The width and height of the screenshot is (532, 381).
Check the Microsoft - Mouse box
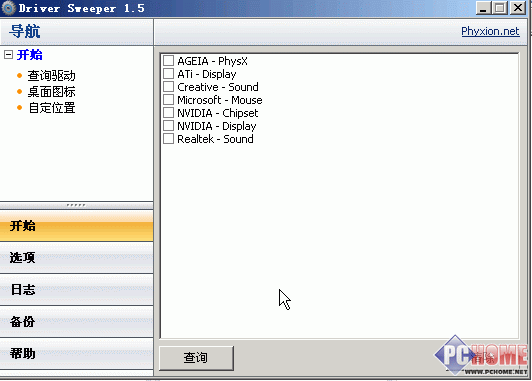pos(168,99)
